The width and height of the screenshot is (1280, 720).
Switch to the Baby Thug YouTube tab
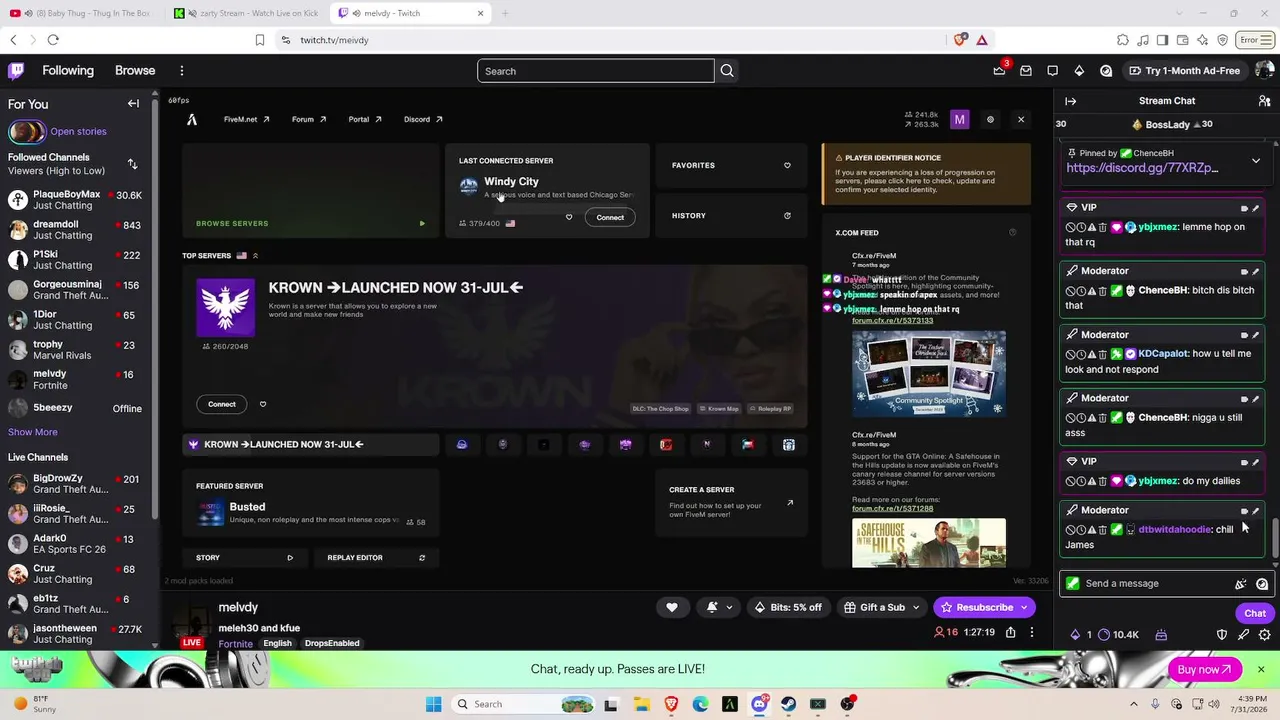pyautogui.click(x=83, y=13)
